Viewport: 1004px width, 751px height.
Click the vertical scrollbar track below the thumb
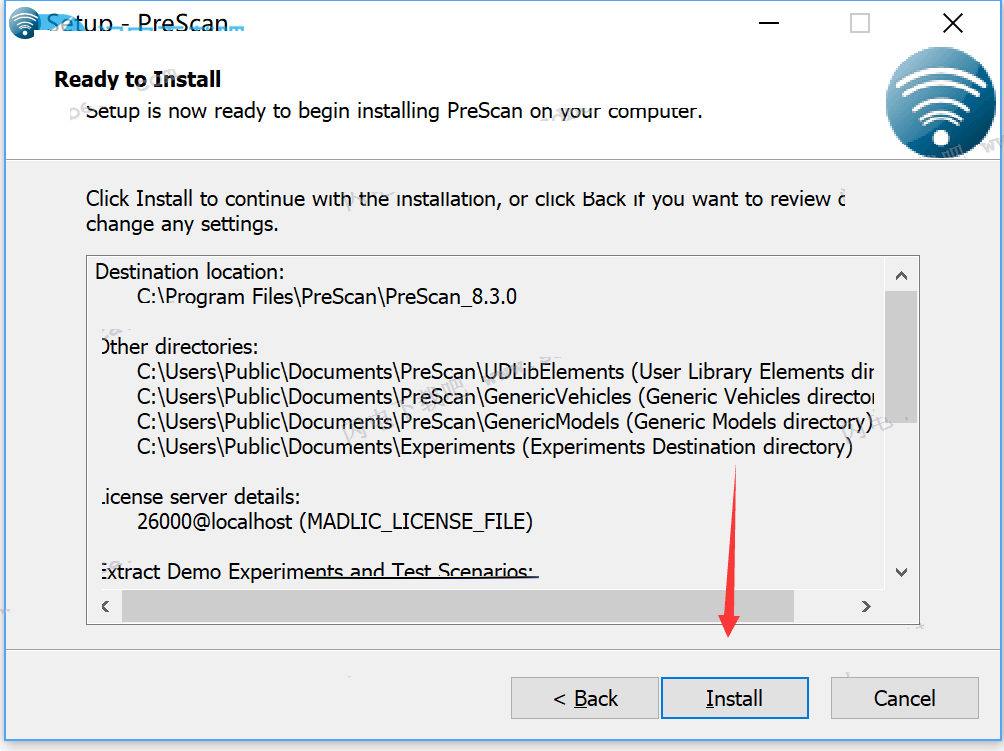pos(901,490)
